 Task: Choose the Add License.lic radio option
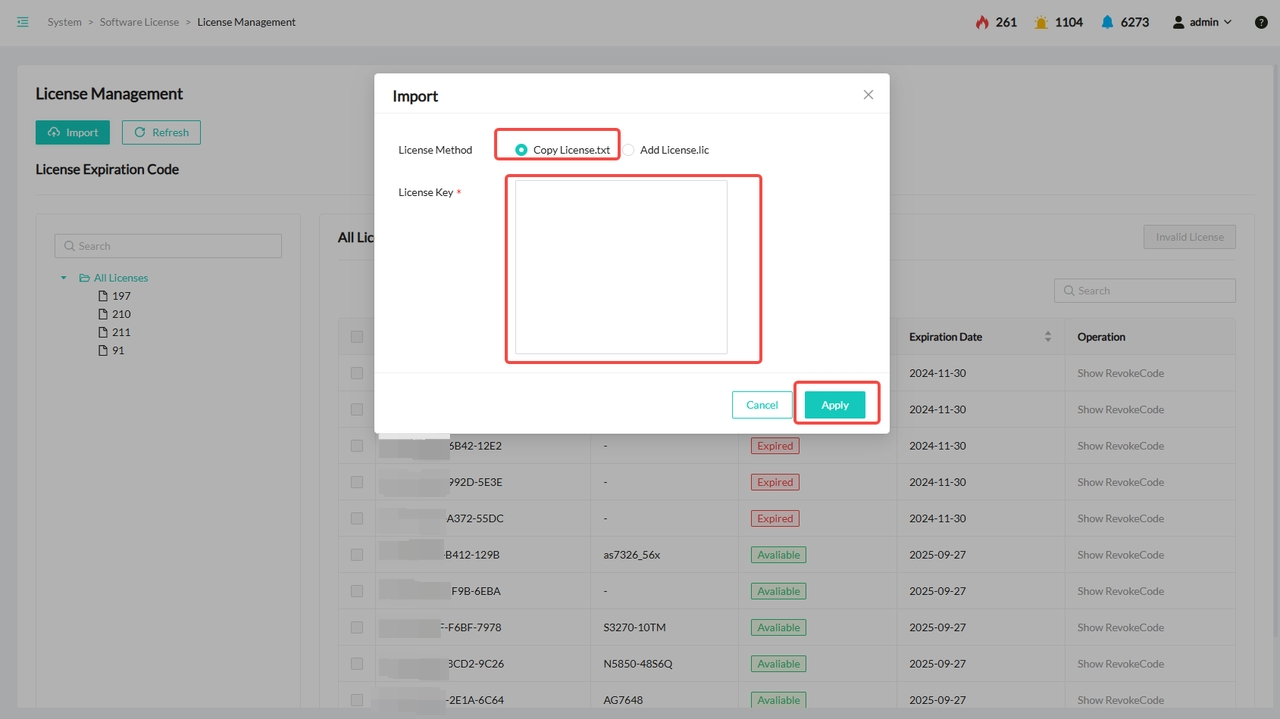tap(628, 150)
